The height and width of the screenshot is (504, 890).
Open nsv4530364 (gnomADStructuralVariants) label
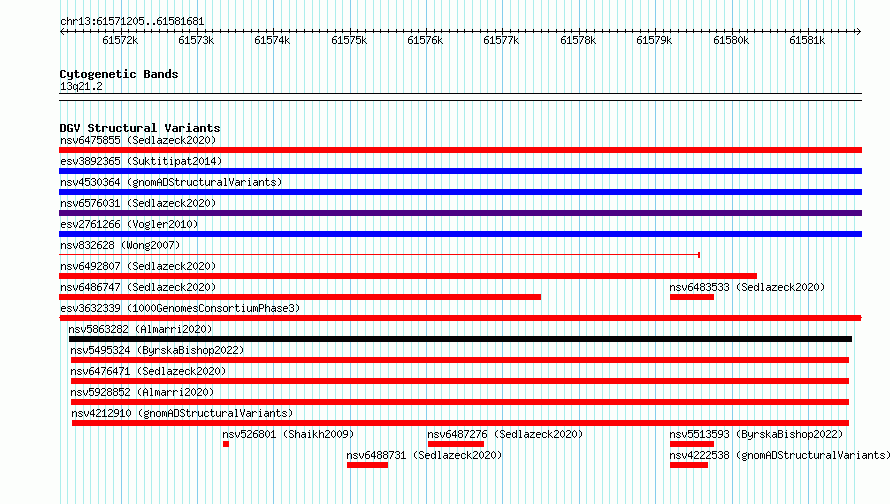coord(171,182)
